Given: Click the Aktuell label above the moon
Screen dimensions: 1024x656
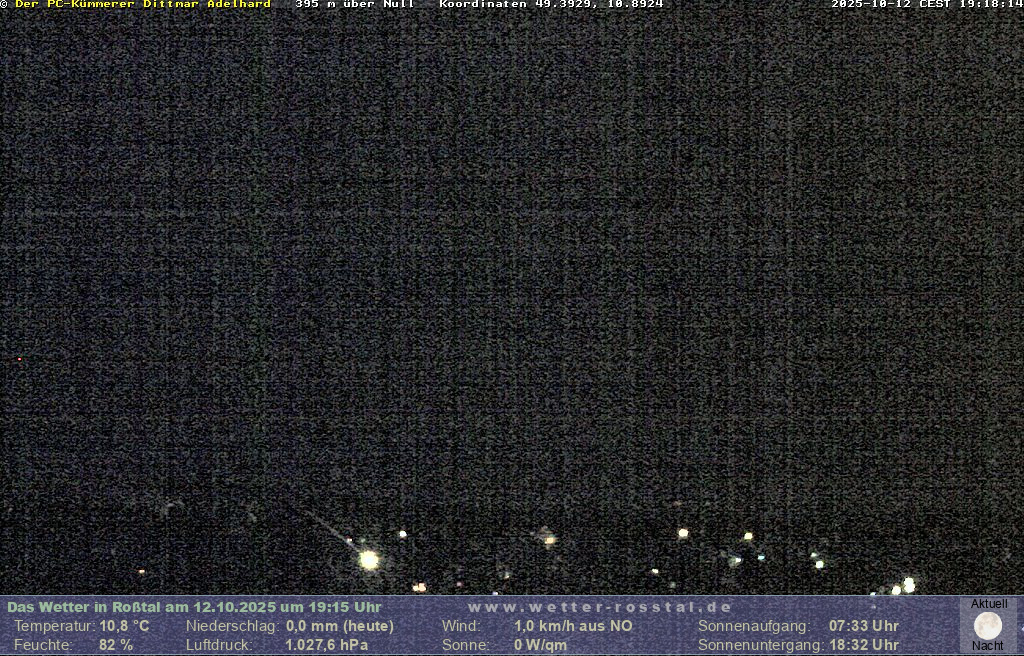Looking at the screenshot, I should (989, 604).
